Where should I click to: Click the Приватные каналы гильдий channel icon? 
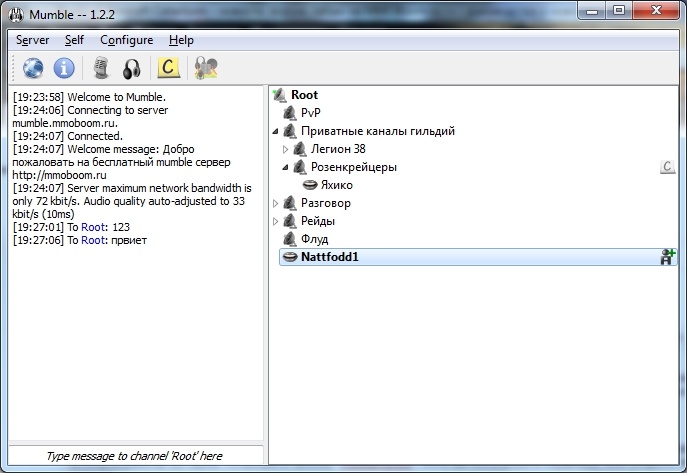coord(290,131)
